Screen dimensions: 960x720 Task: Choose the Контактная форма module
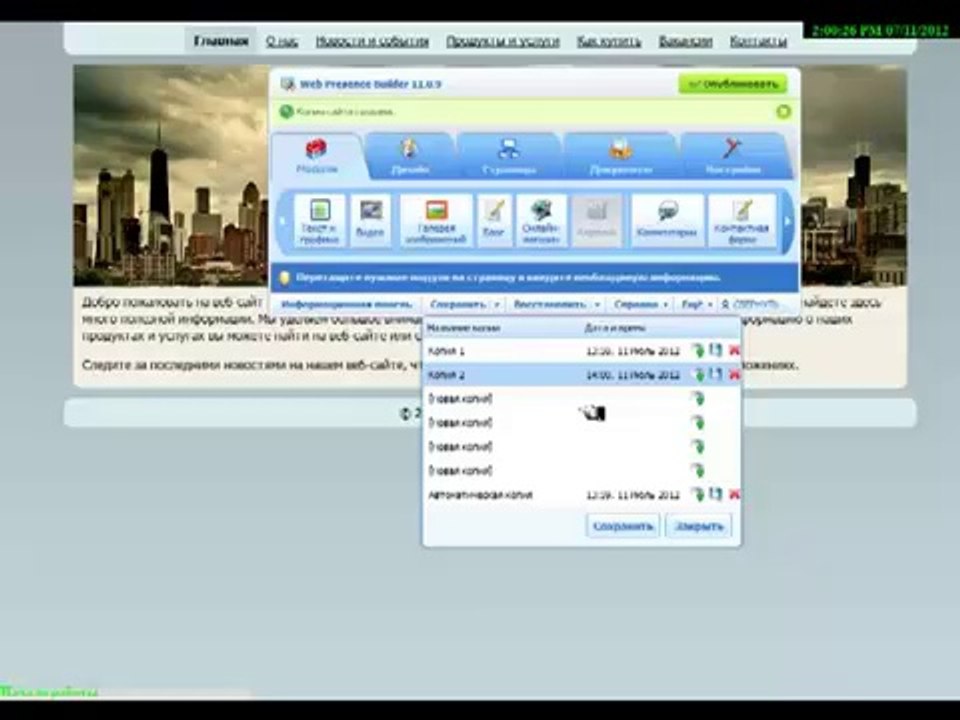741,222
